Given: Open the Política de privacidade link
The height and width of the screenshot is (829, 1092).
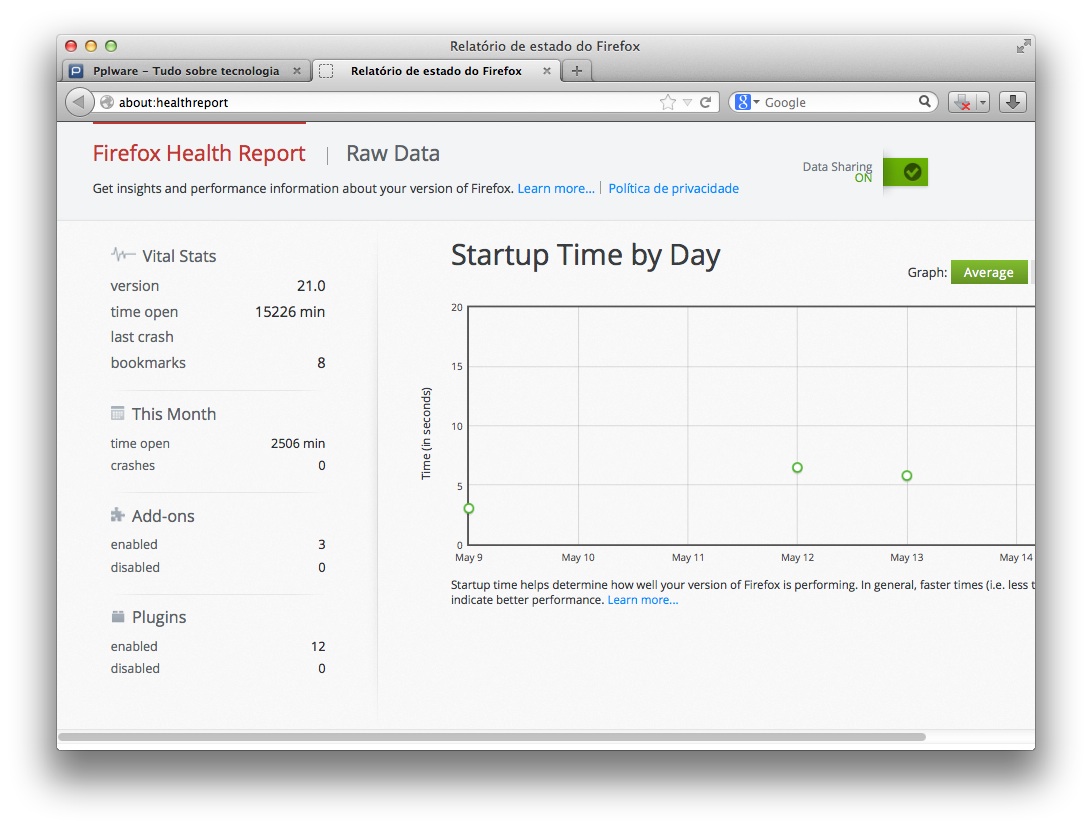Looking at the screenshot, I should click(x=673, y=189).
